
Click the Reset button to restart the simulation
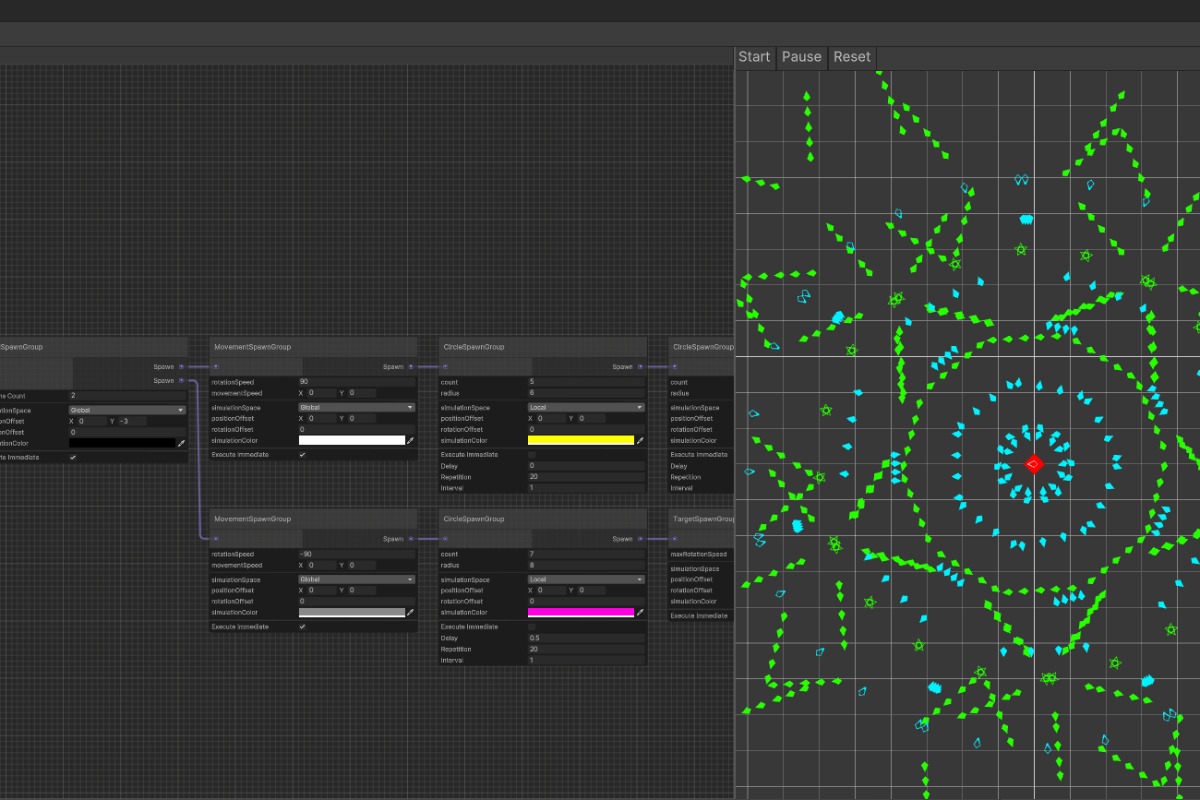[x=852, y=57]
